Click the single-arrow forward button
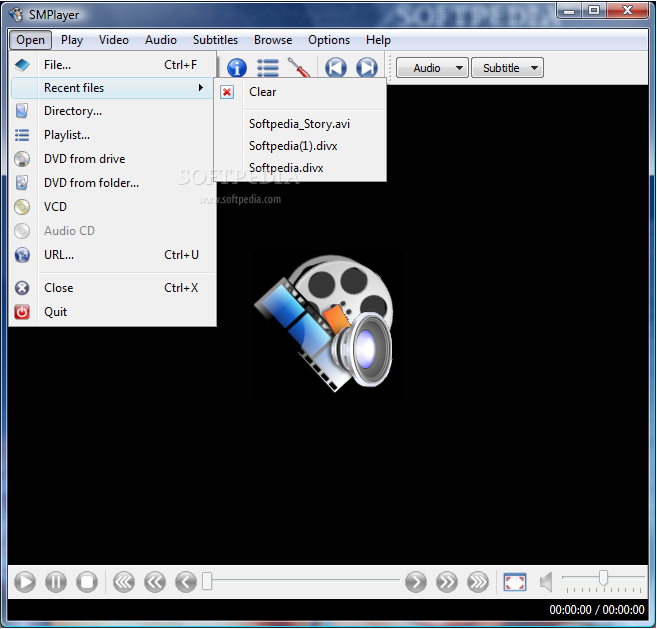The image size is (657, 629). point(416,582)
